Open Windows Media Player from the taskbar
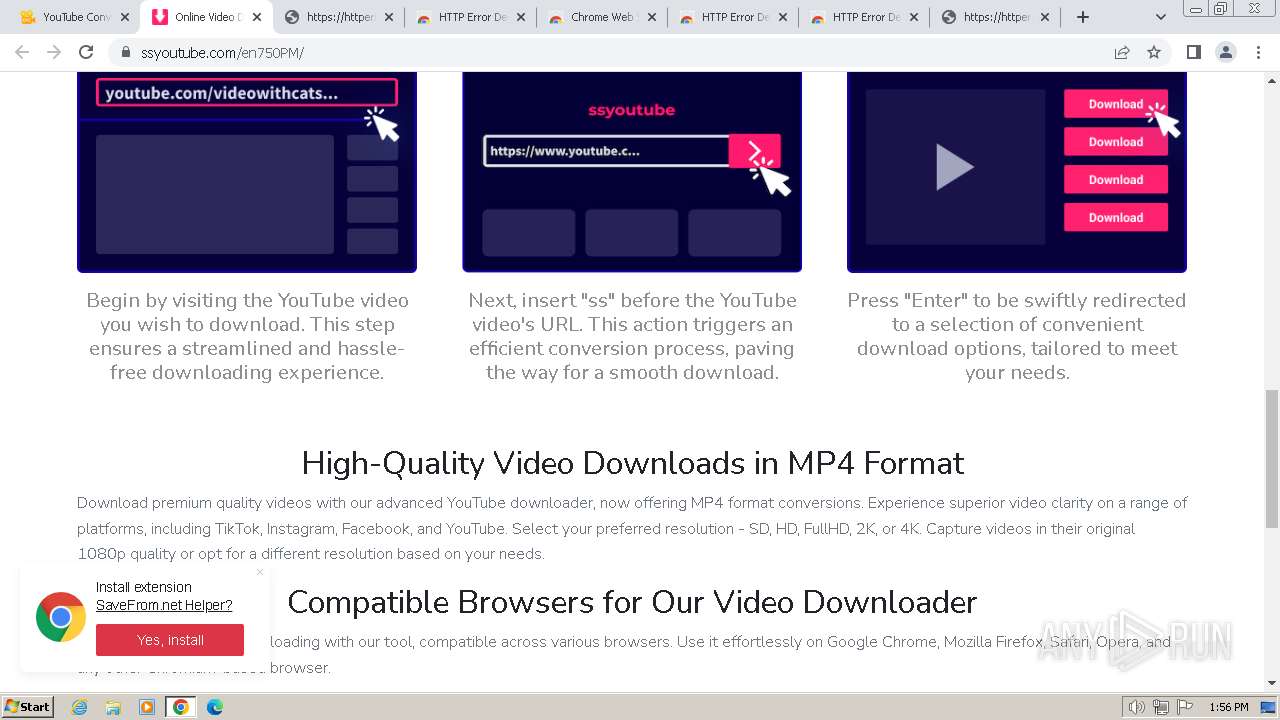The image size is (1280, 720). (x=147, y=707)
